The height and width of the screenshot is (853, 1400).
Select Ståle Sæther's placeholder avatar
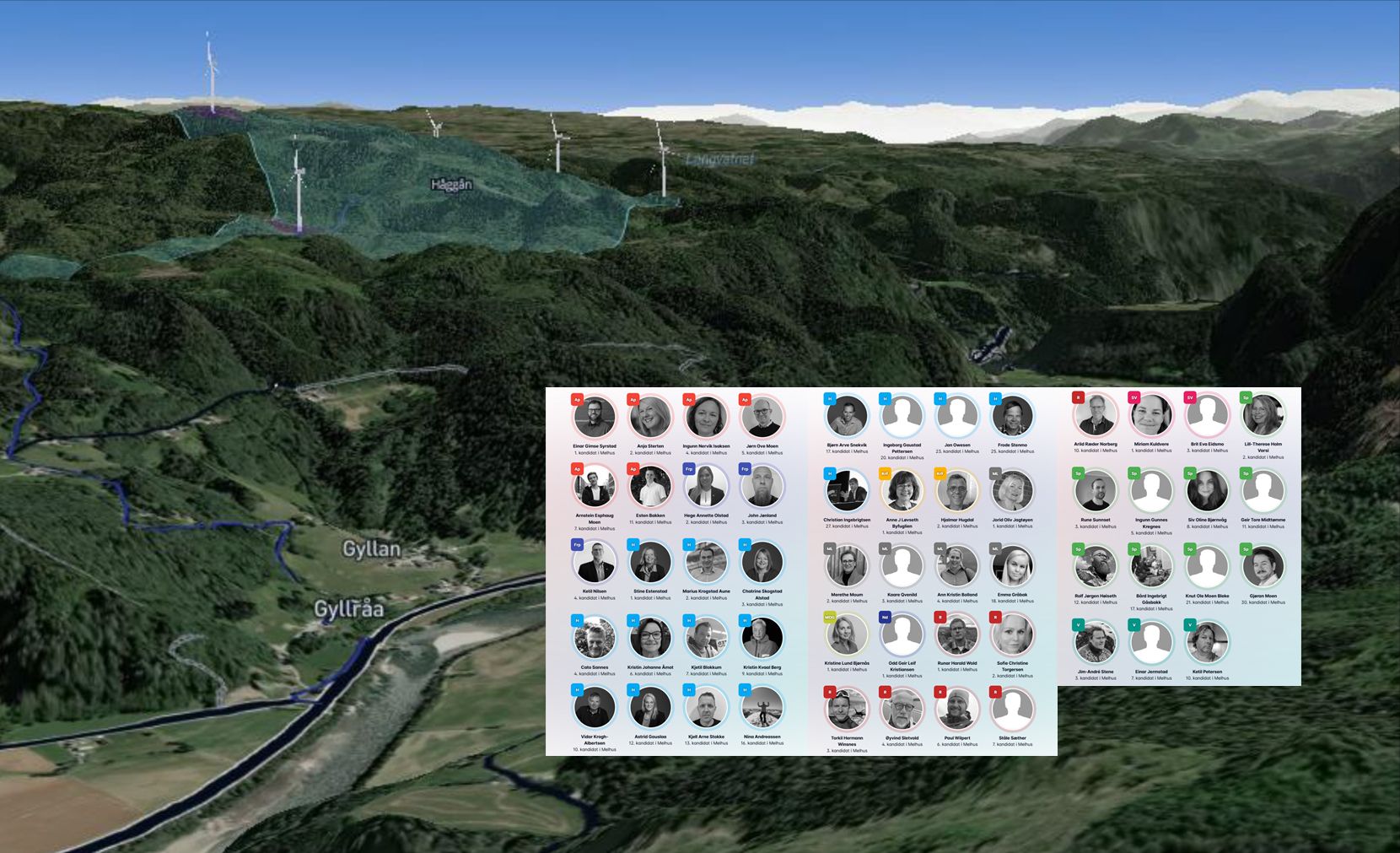(1012, 709)
